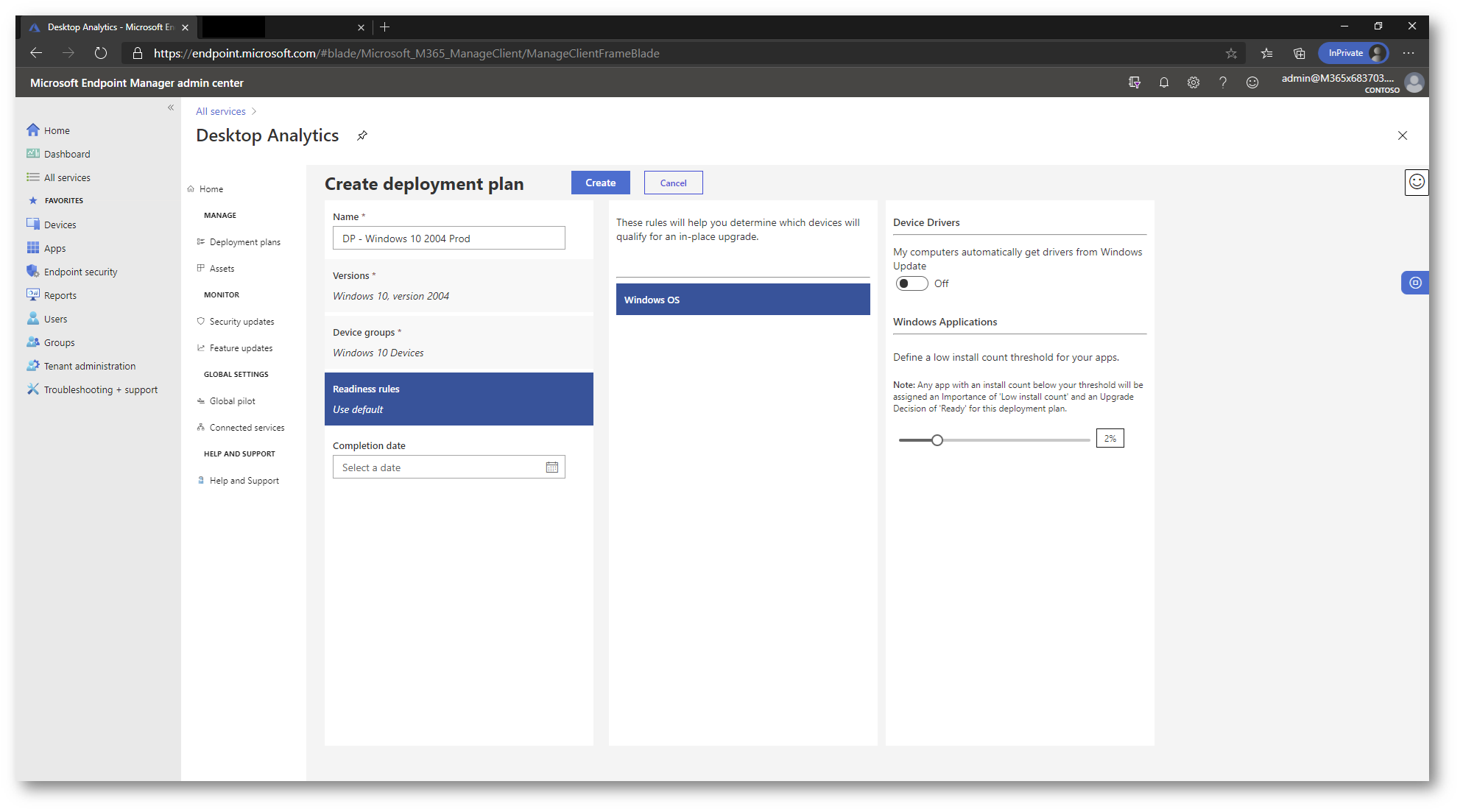Click the Completion date input field
Screen dimensions: 1460x812
click(x=449, y=467)
